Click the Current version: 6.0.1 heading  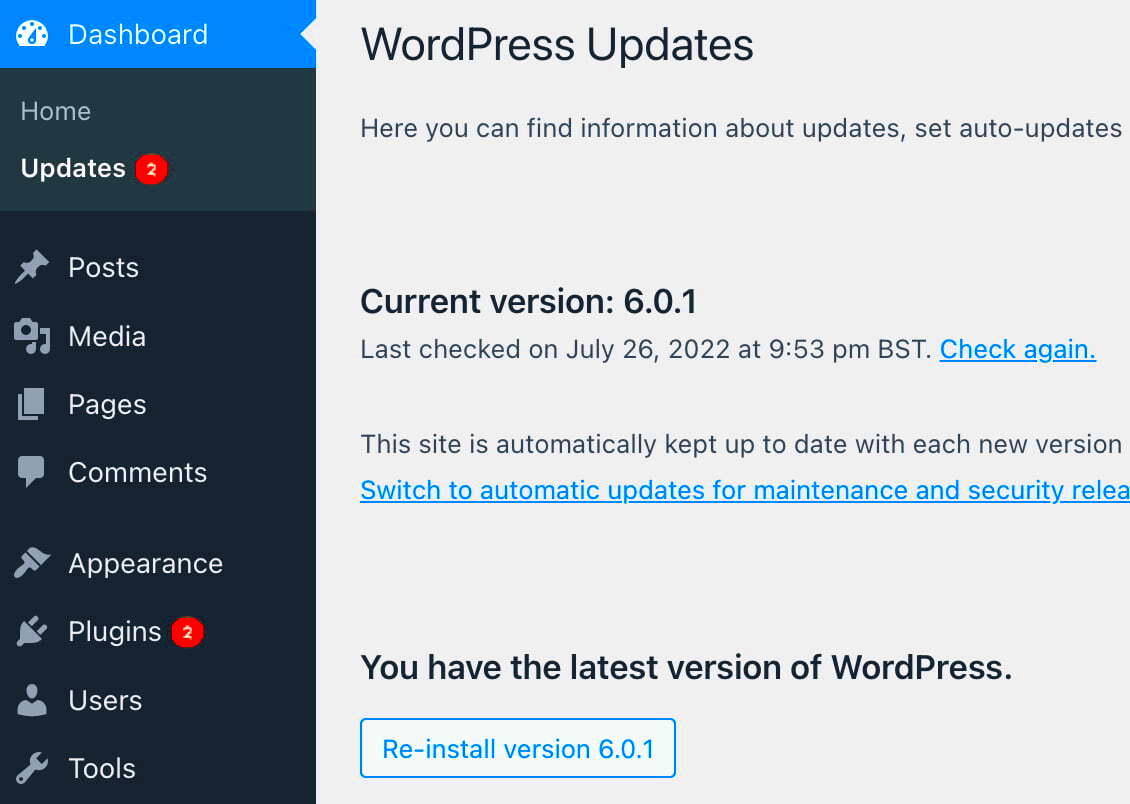click(528, 301)
